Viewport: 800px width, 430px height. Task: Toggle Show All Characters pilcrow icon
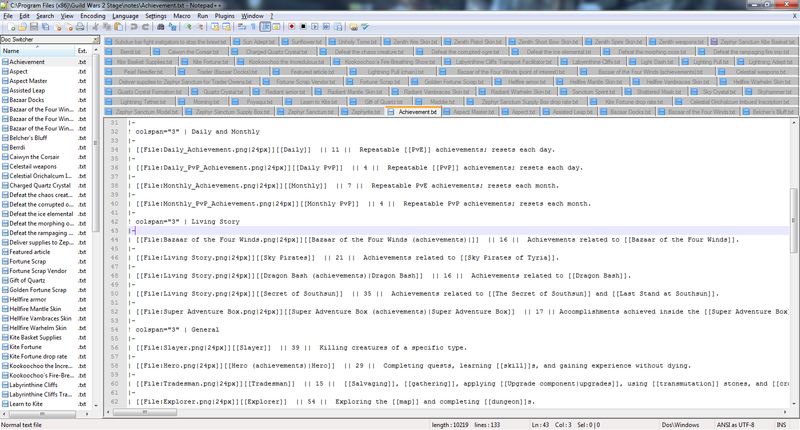pos(254,27)
